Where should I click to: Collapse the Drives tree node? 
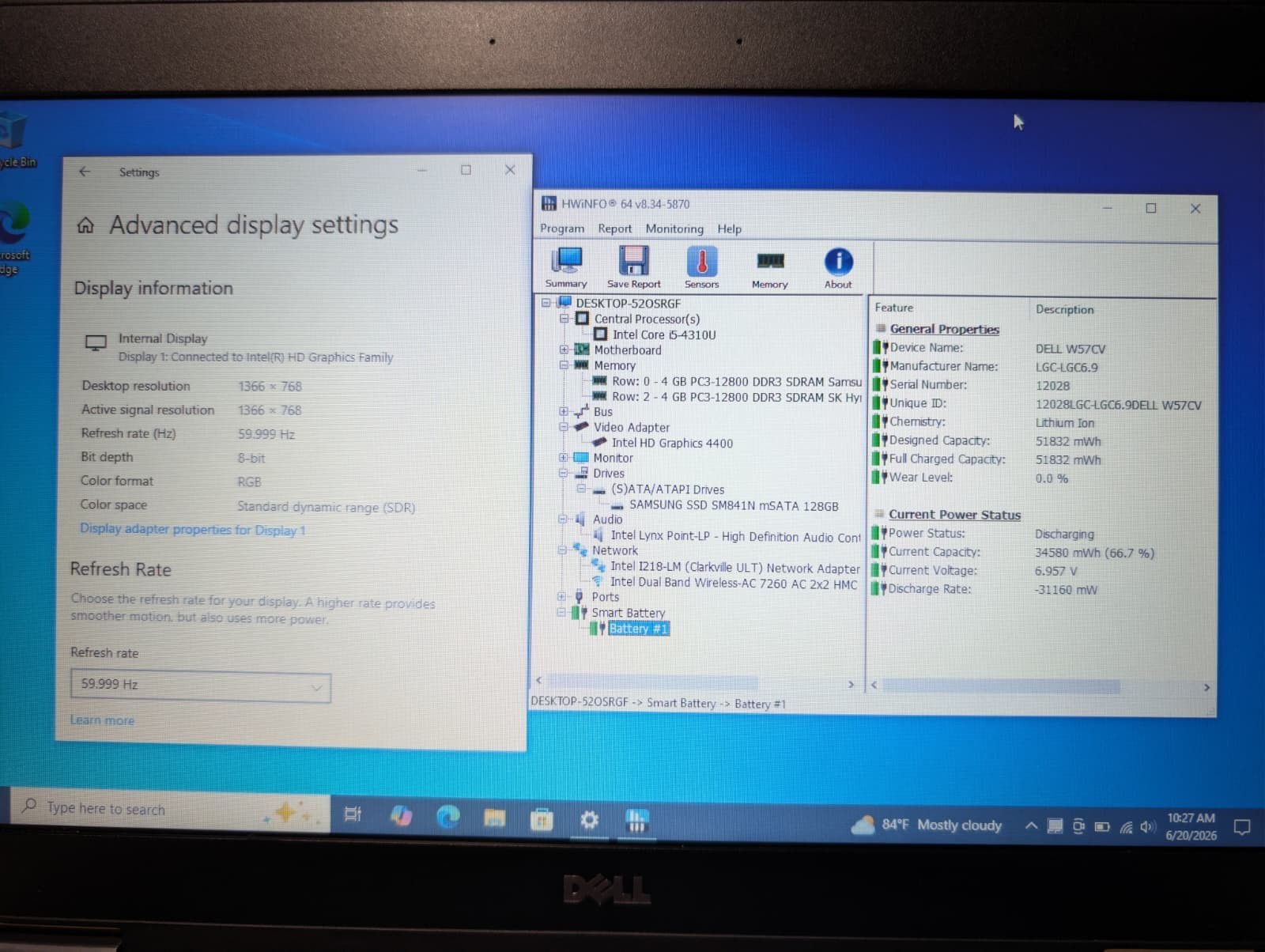[563, 473]
